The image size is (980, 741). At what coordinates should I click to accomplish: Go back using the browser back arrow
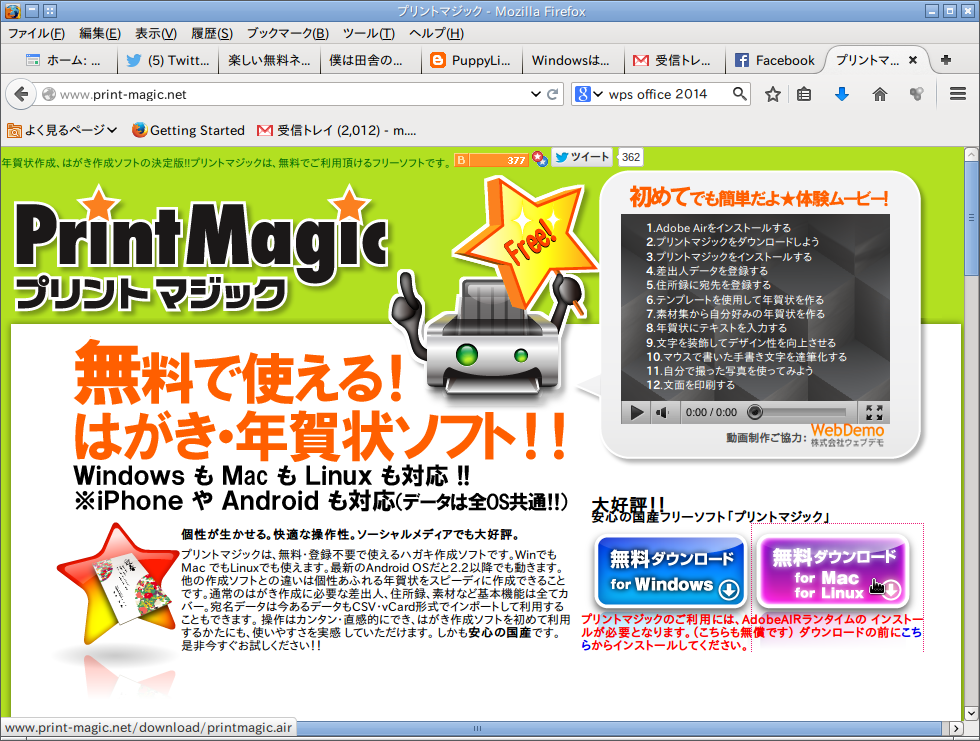click(x=21, y=94)
